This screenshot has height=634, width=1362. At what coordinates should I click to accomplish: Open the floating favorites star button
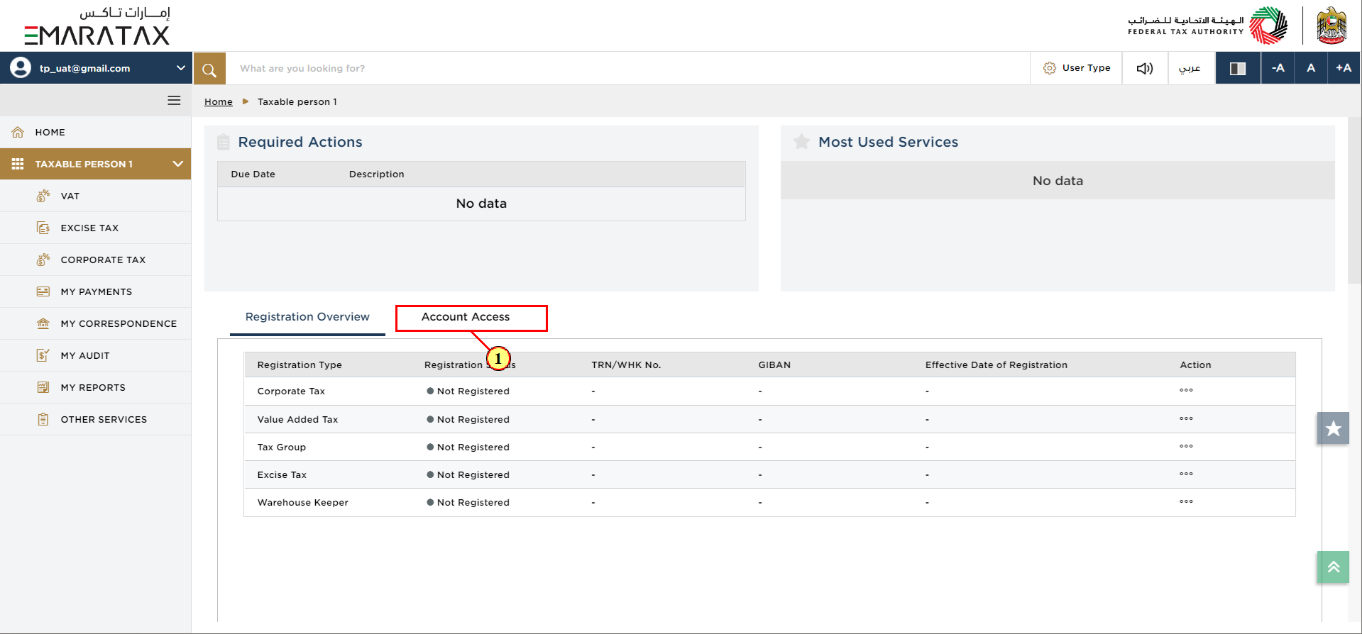(x=1333, y=428)
